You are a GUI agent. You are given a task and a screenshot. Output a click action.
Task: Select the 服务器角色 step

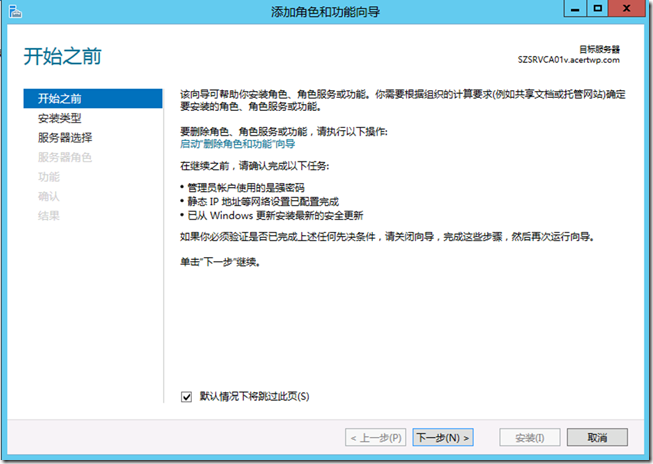click(x=65, y=157)
